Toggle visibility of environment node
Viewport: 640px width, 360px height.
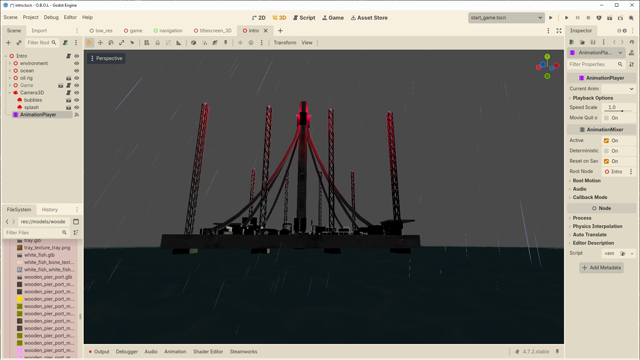coord(76,63)
